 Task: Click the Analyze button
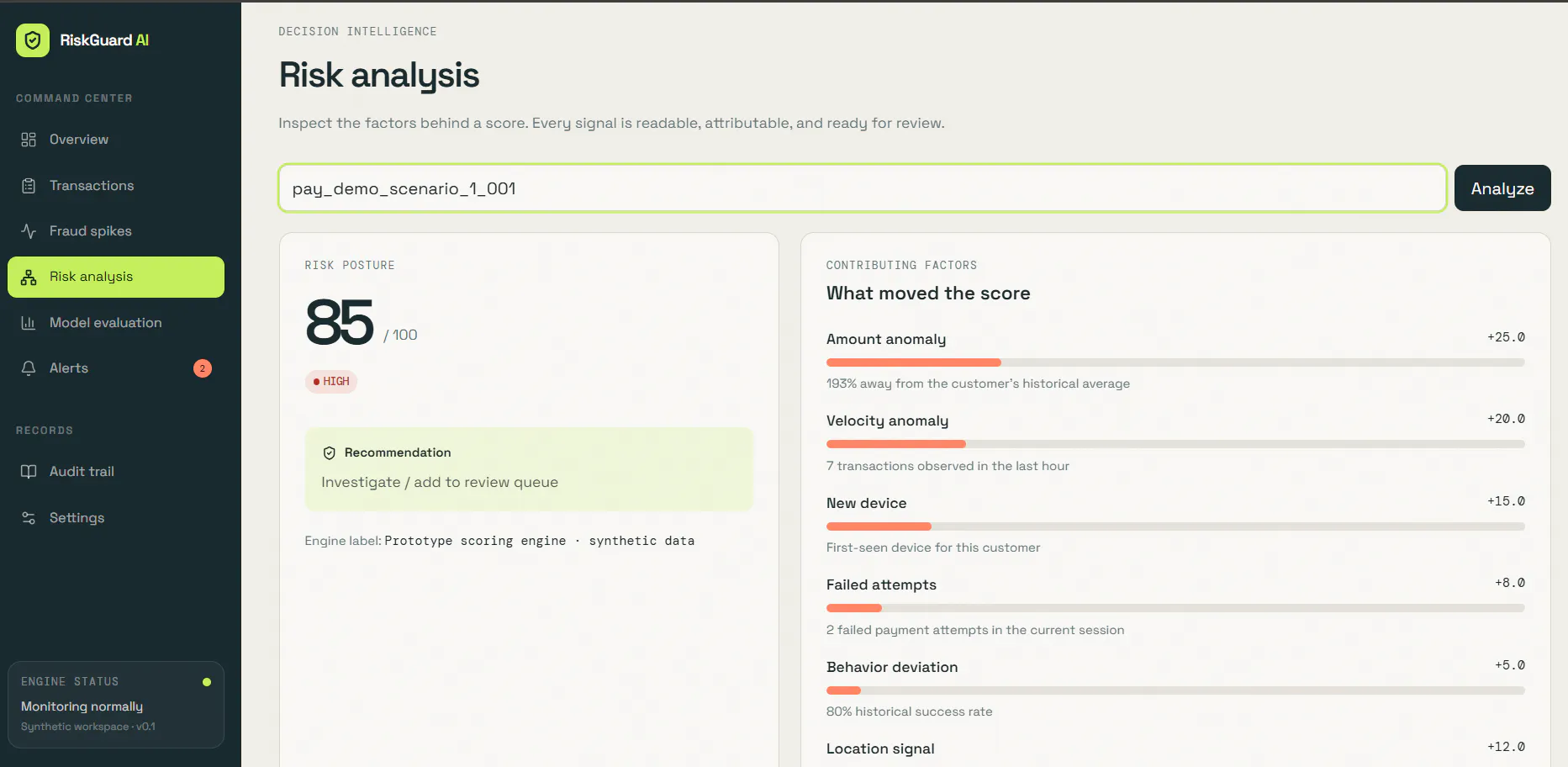(1502, 188)
